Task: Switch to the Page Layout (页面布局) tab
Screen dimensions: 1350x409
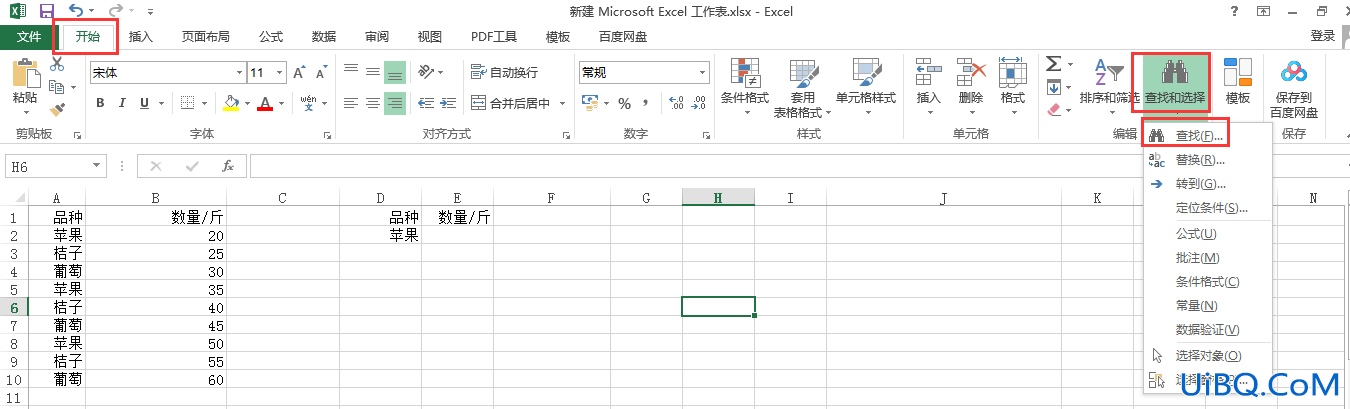Action: coord(205,37)
